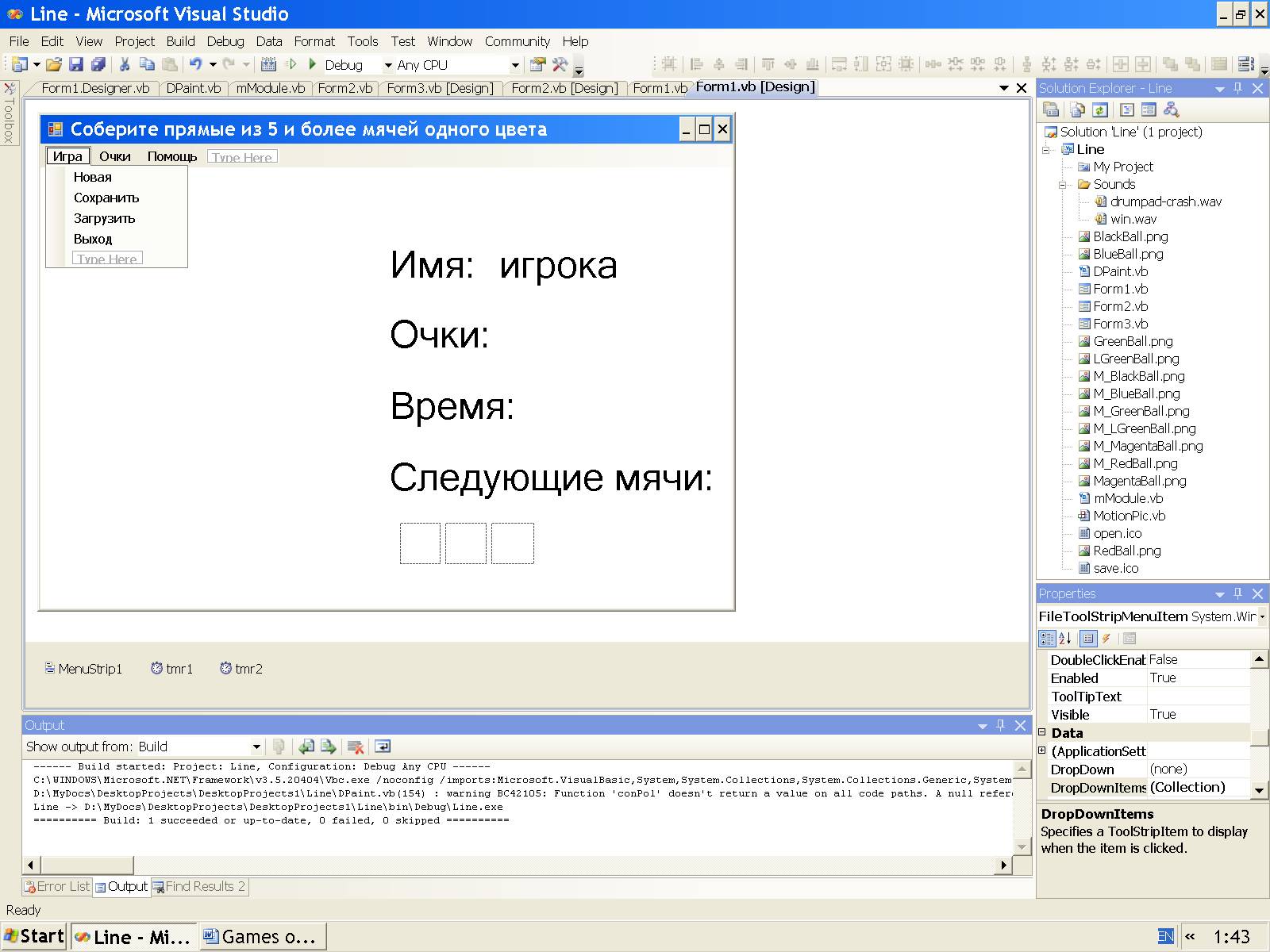Select mModule.vb in Solution Explorer

[1127, 498]
